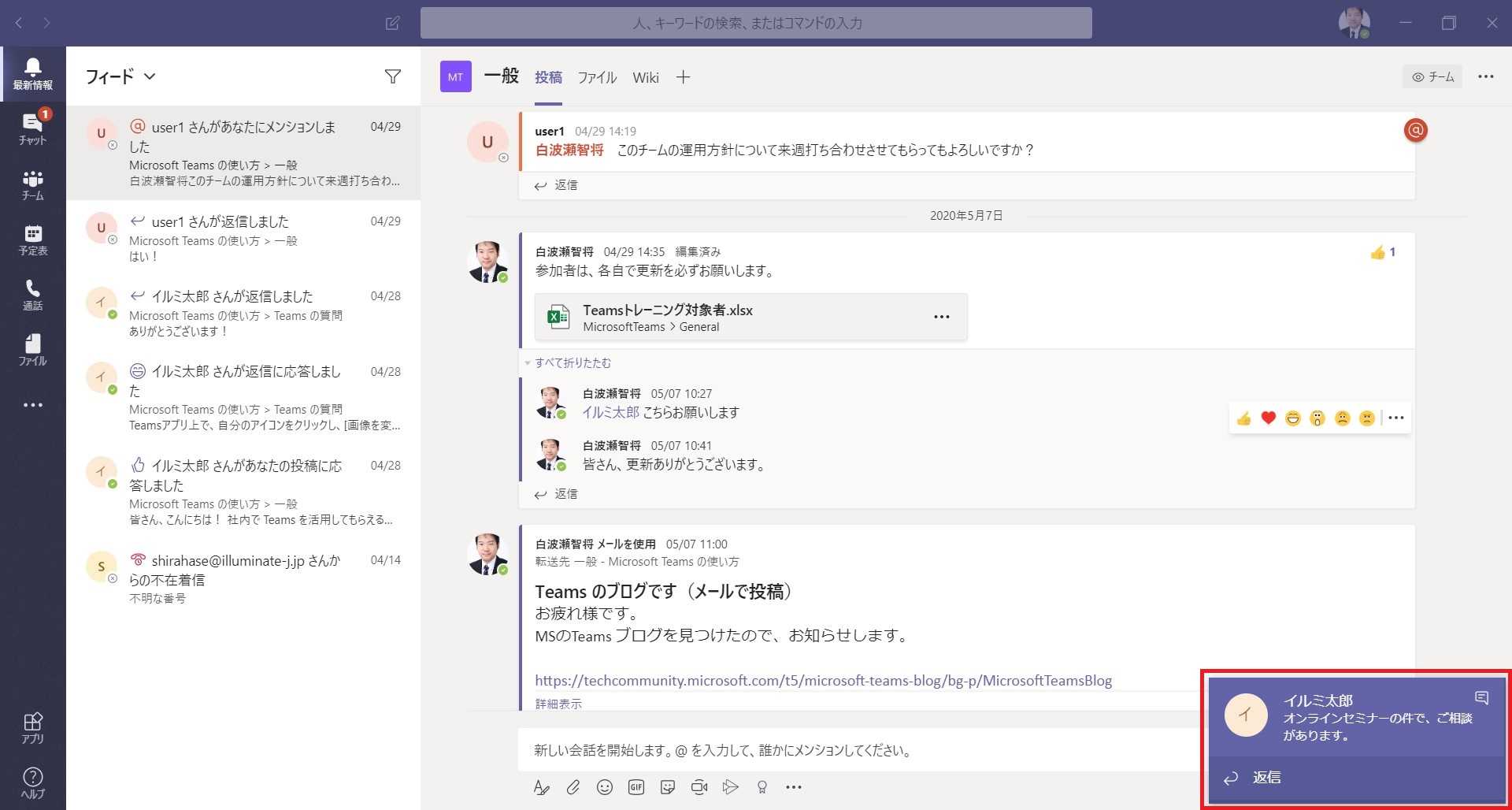Image resolution: width=1512 pixels, height=810 pixels.
Task: Click the Stream icon in compose bar
Action: (x=731, y=787)
